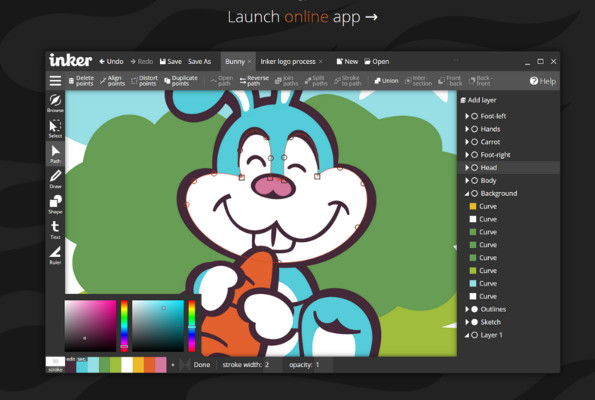Toggle visibility circle of Background layer
This screenshot has width=595, height=400.
(x=474, y=194)
